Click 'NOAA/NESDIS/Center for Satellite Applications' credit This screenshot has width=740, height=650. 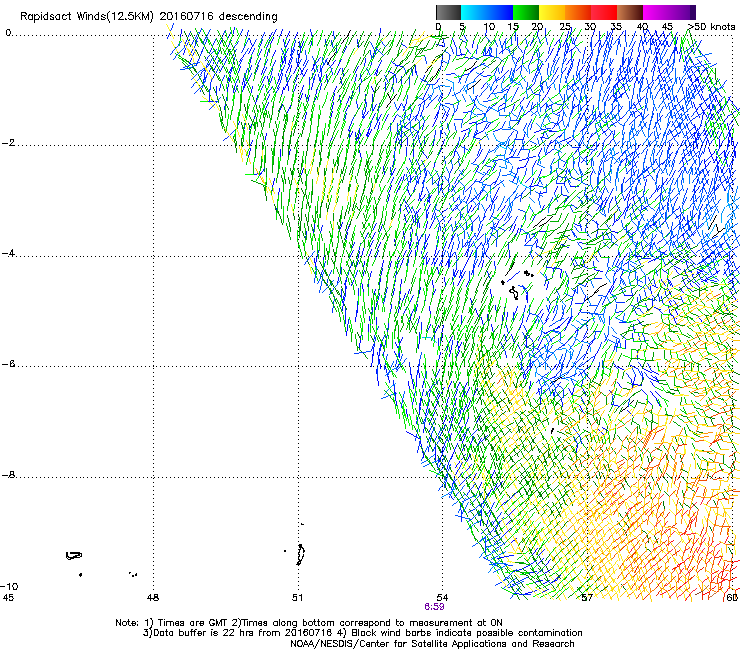pyautogui.click(x=432, y=644)
